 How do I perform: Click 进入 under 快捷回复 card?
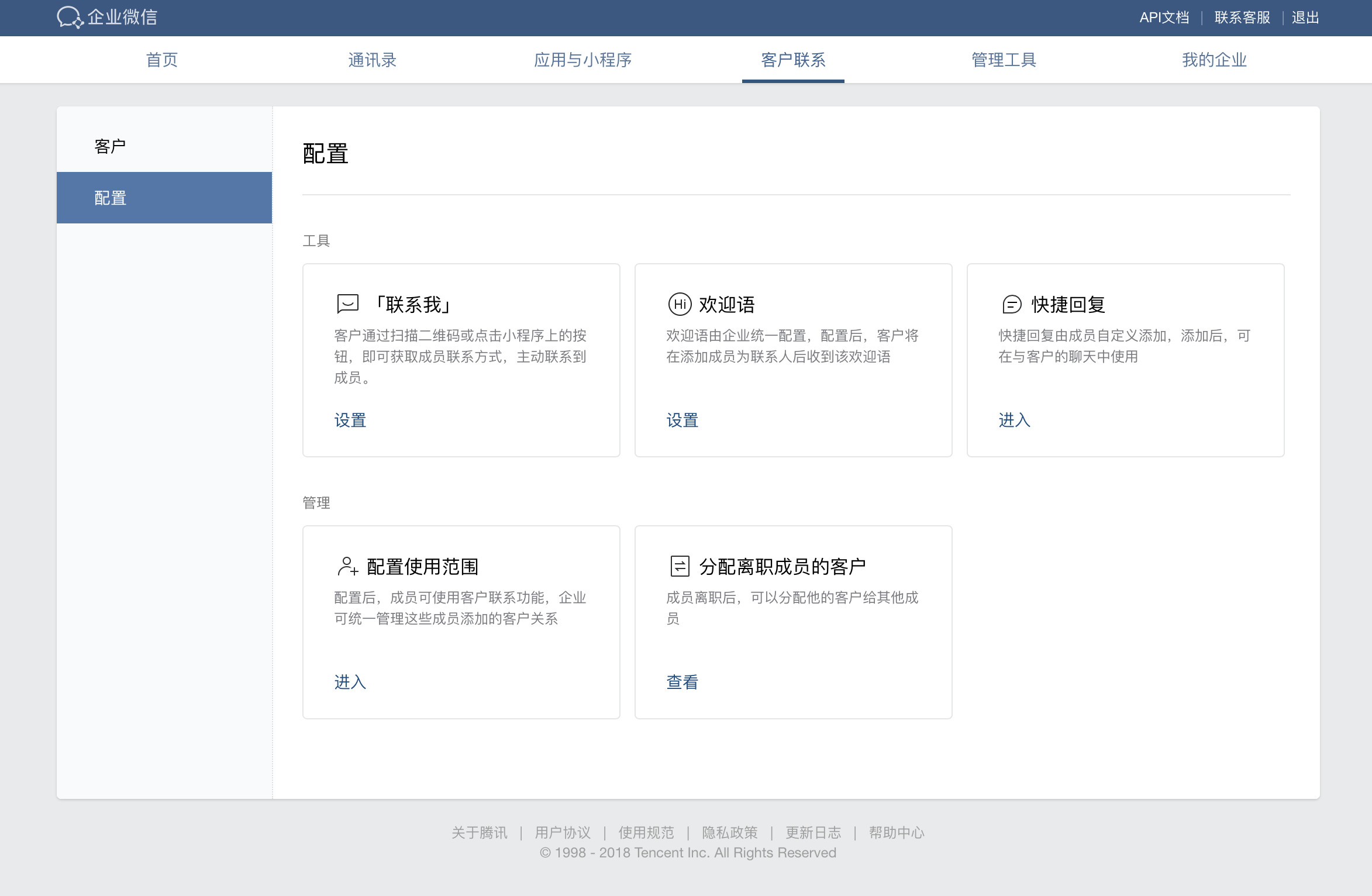pyautogui.click(x=1014, y=420)
